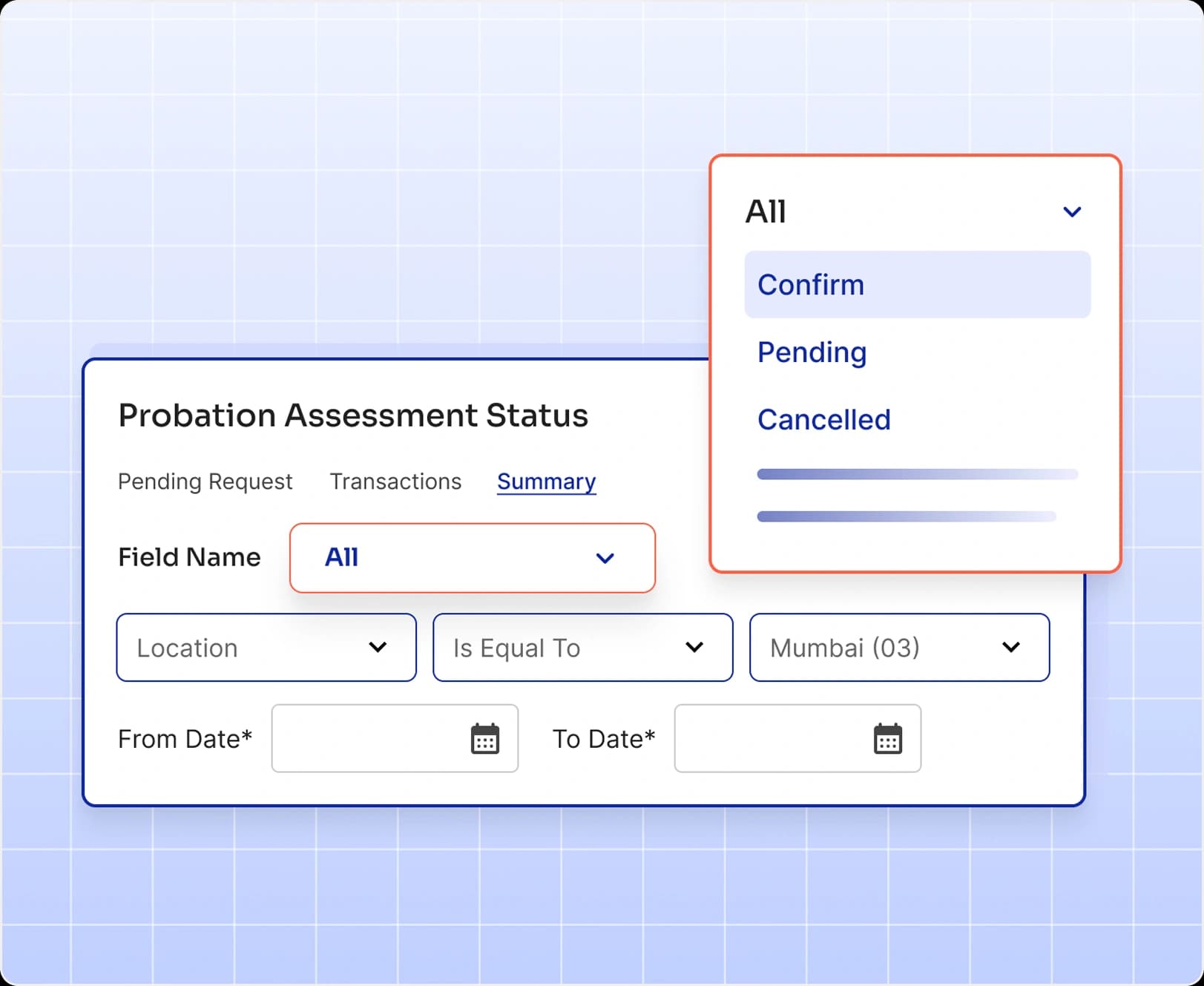Image resolution: width=1204 pixels, height=986 pixels.
Task: Switch to the Pending Request tab
Action: [205, 482]
